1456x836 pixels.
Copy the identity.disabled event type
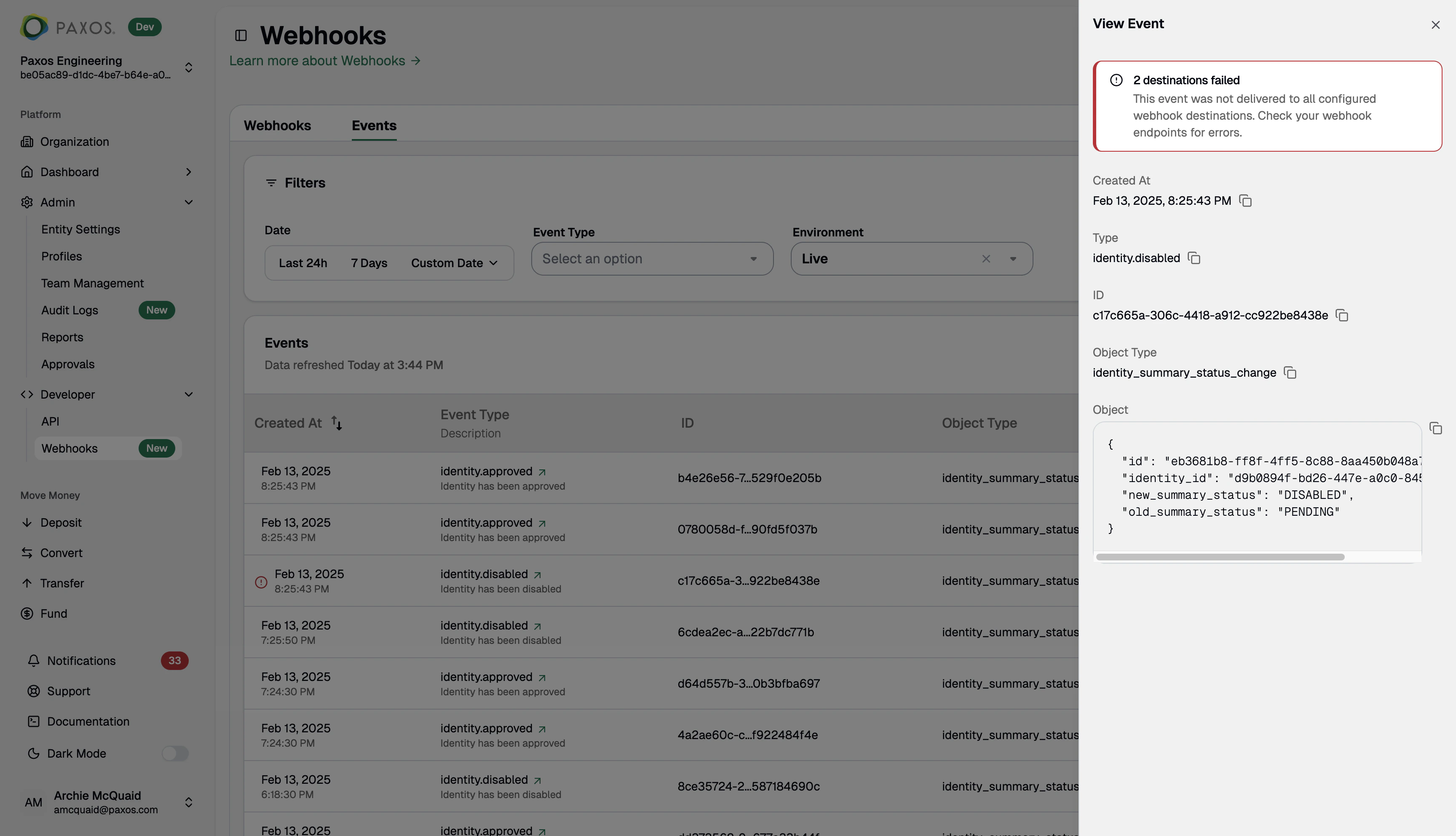coord(1194,258)
